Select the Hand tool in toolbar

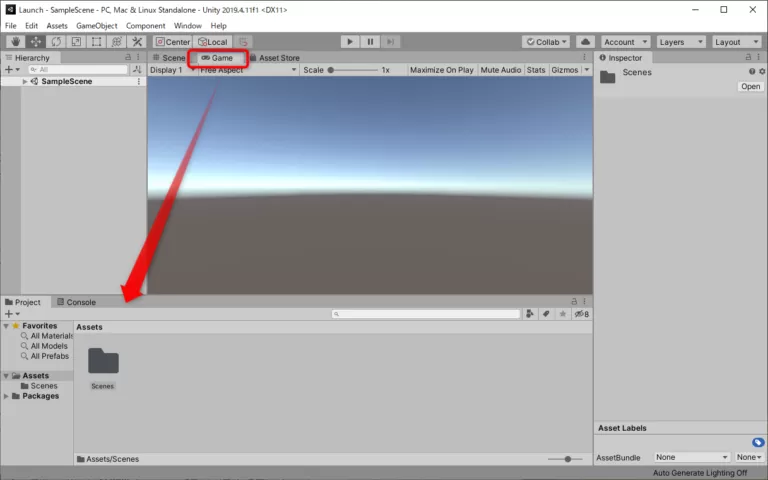tap(15, 42)
